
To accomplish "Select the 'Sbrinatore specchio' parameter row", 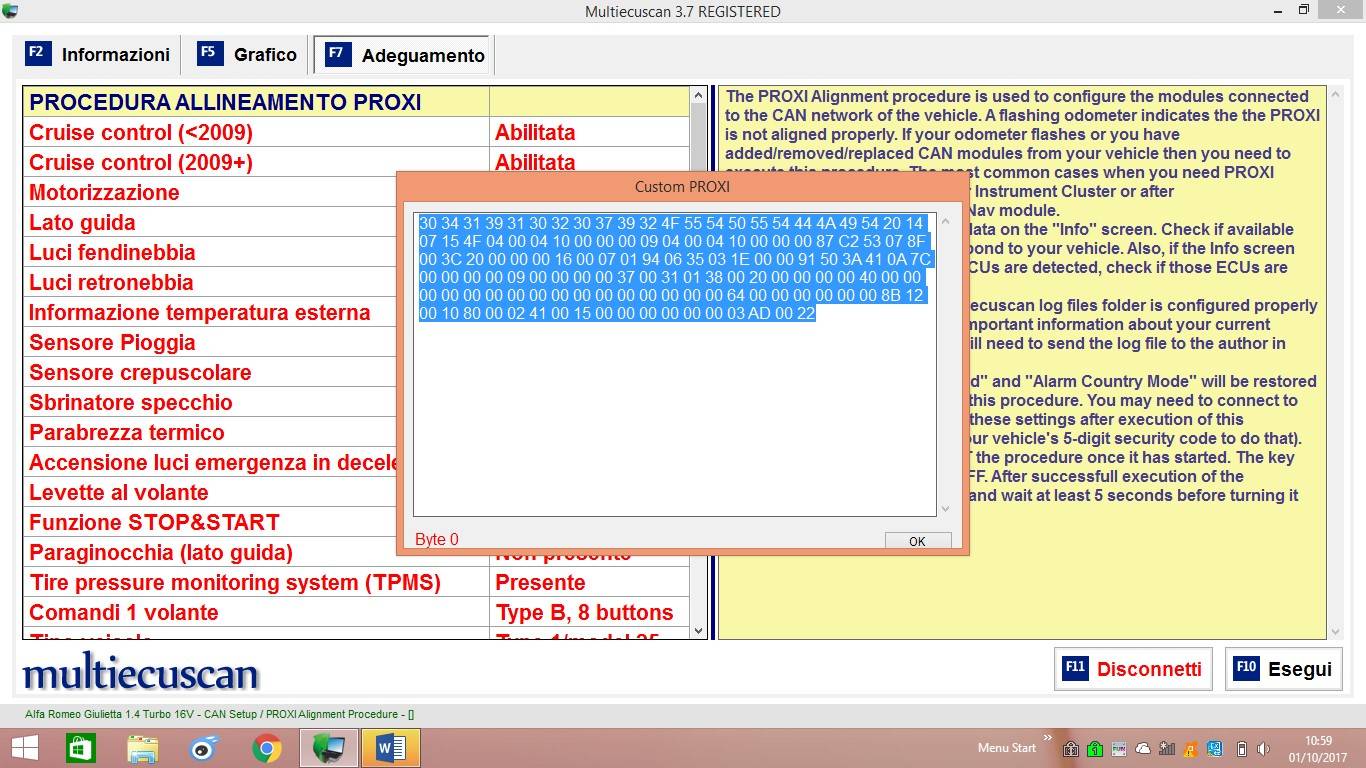I will click(x=210, y=403).
